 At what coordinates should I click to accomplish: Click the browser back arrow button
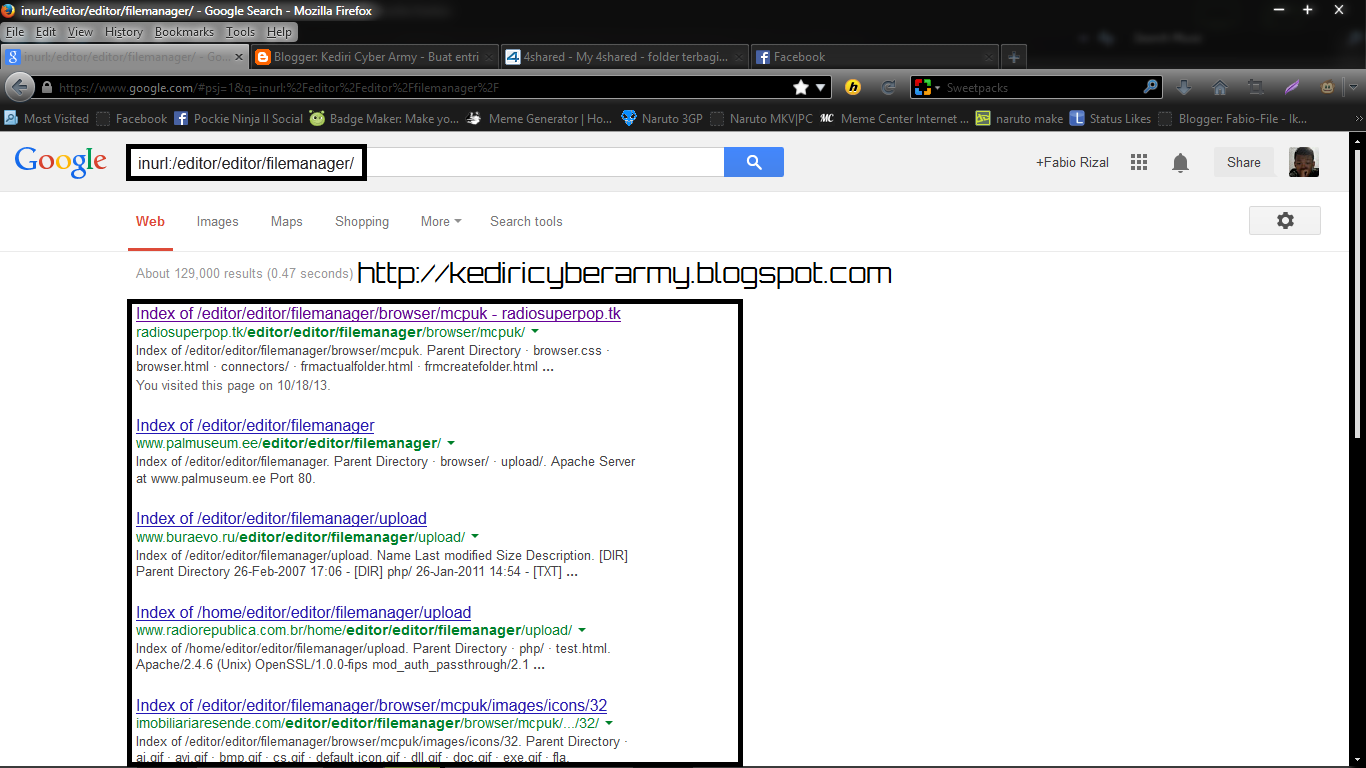click(x=20, y=87)
